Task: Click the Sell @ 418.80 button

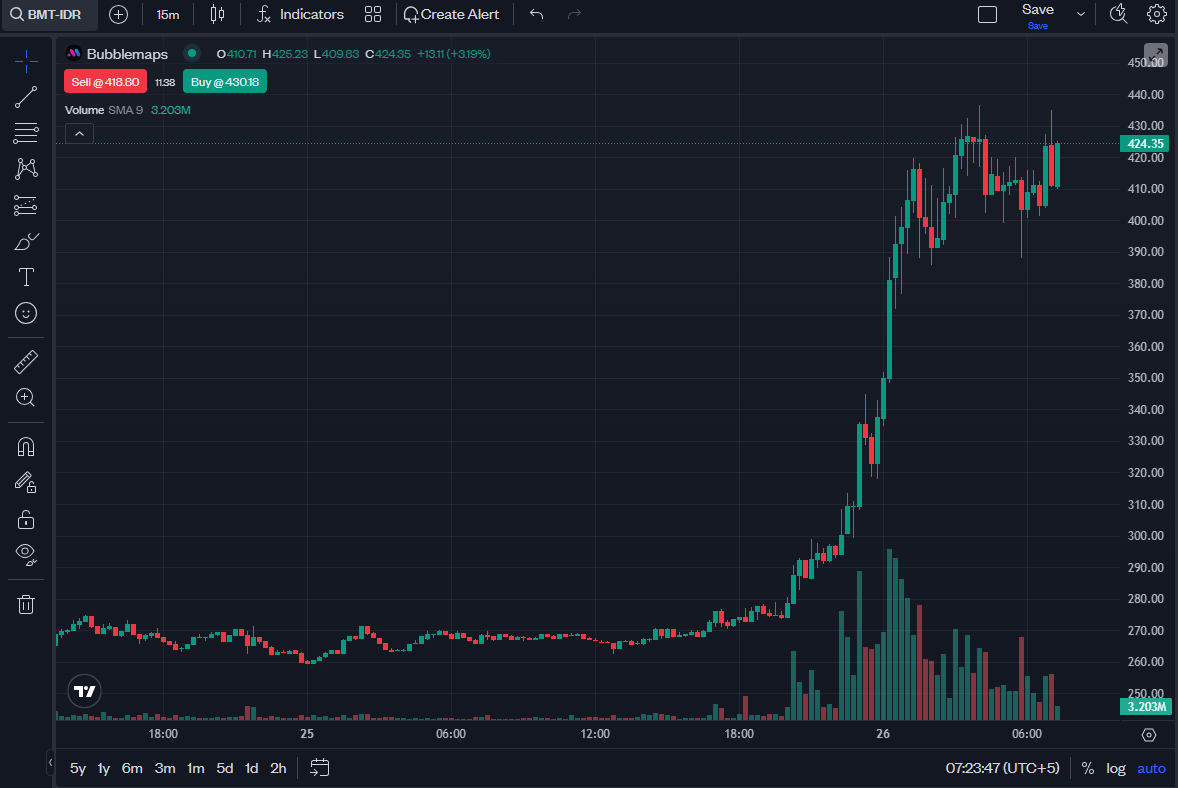Action: [105, 82]
